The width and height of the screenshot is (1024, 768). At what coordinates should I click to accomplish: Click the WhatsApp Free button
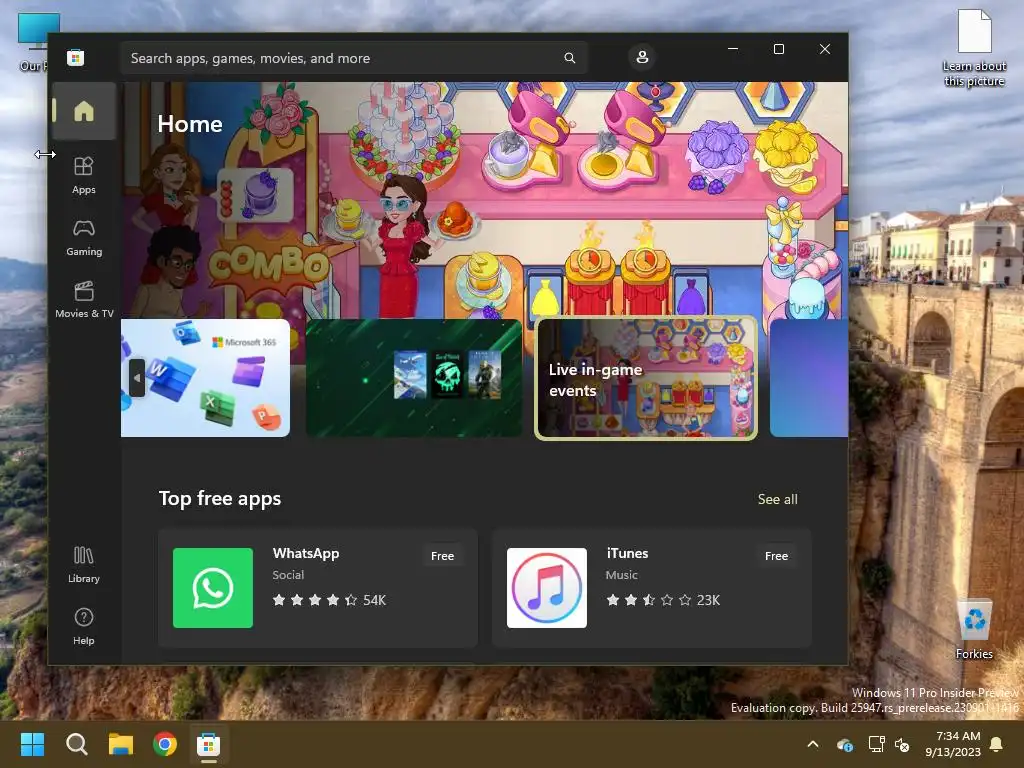[x=442, y=556]
